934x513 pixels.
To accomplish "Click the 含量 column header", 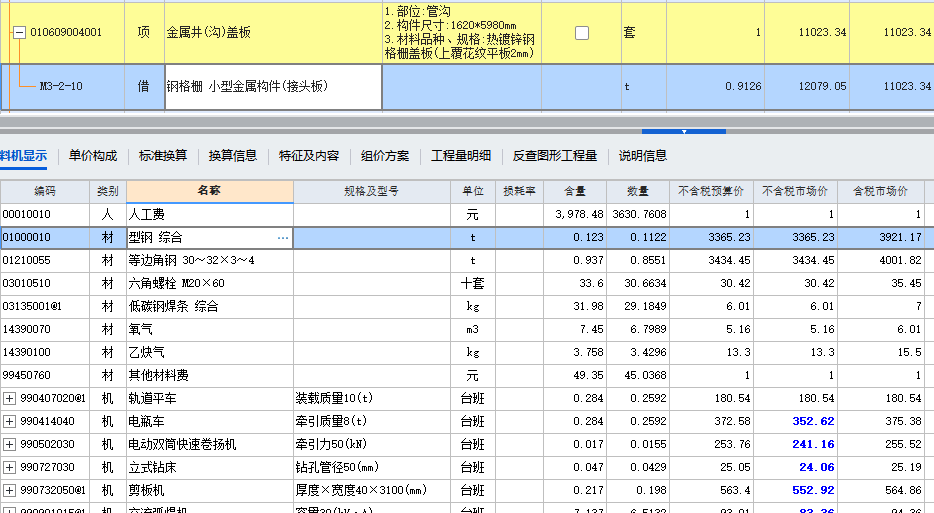I will pos(575,191).
